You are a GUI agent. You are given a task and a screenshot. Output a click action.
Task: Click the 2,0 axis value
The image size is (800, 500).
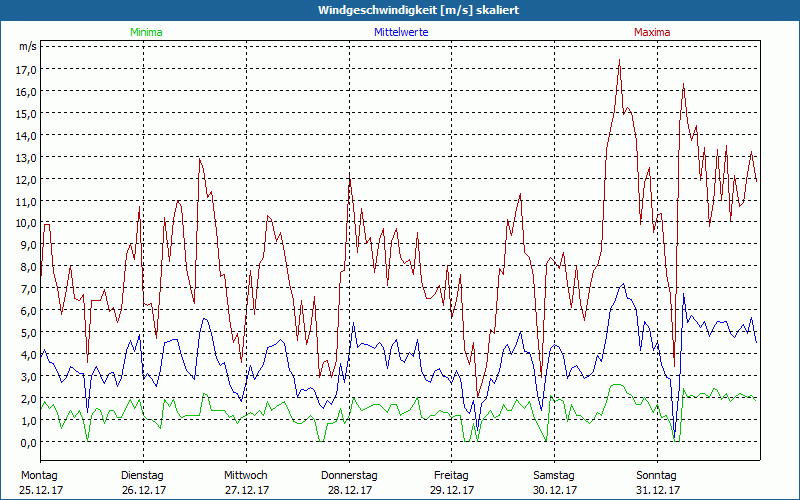[29, 398]
